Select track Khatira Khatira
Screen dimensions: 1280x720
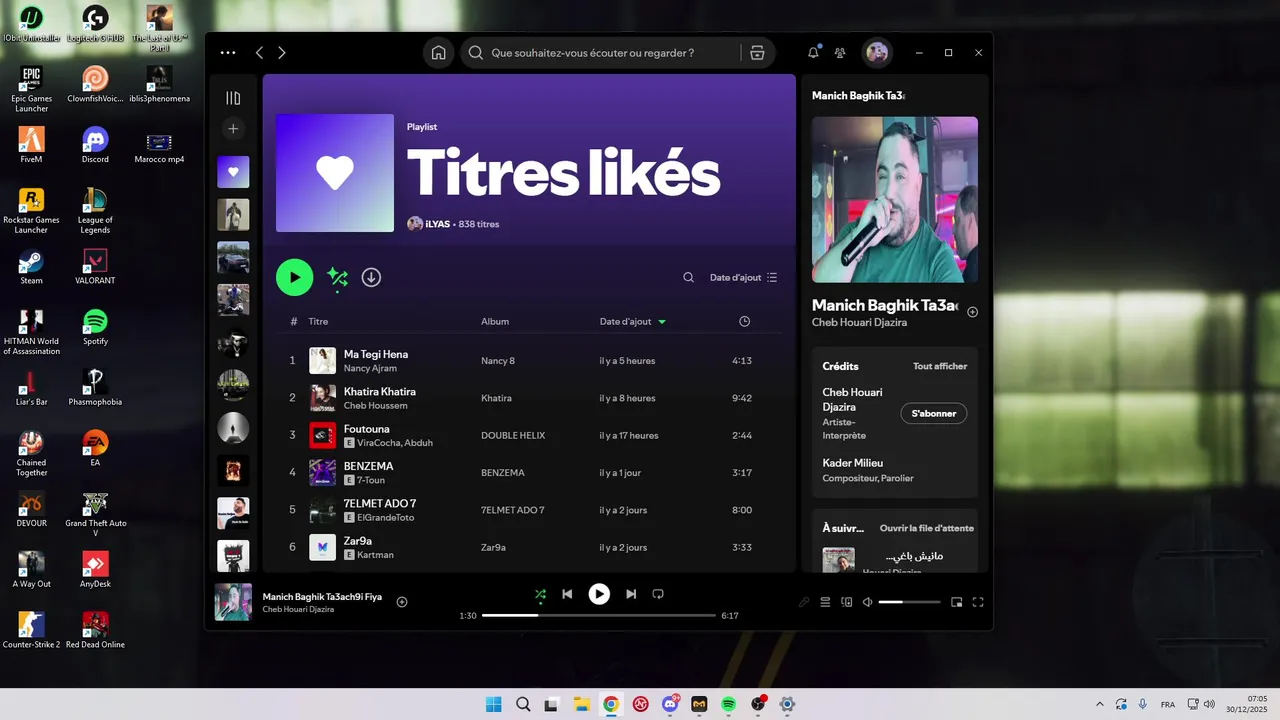[x=380, y=391]
